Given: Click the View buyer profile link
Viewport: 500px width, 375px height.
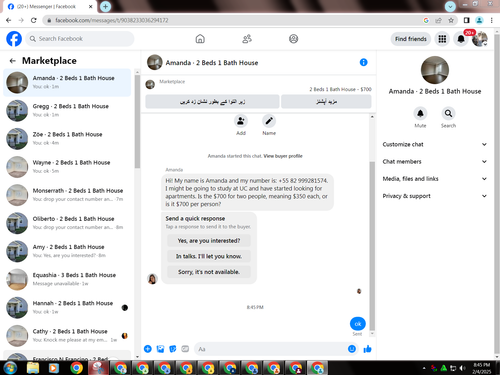Looking at the screenshot, I should click(x=283, y=156).
